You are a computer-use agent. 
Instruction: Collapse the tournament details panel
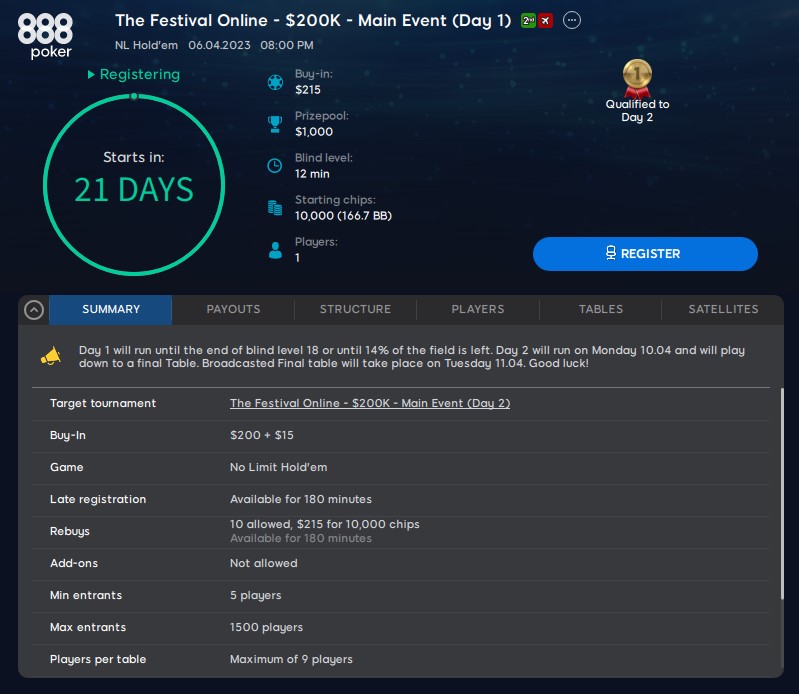click(34, 310)
